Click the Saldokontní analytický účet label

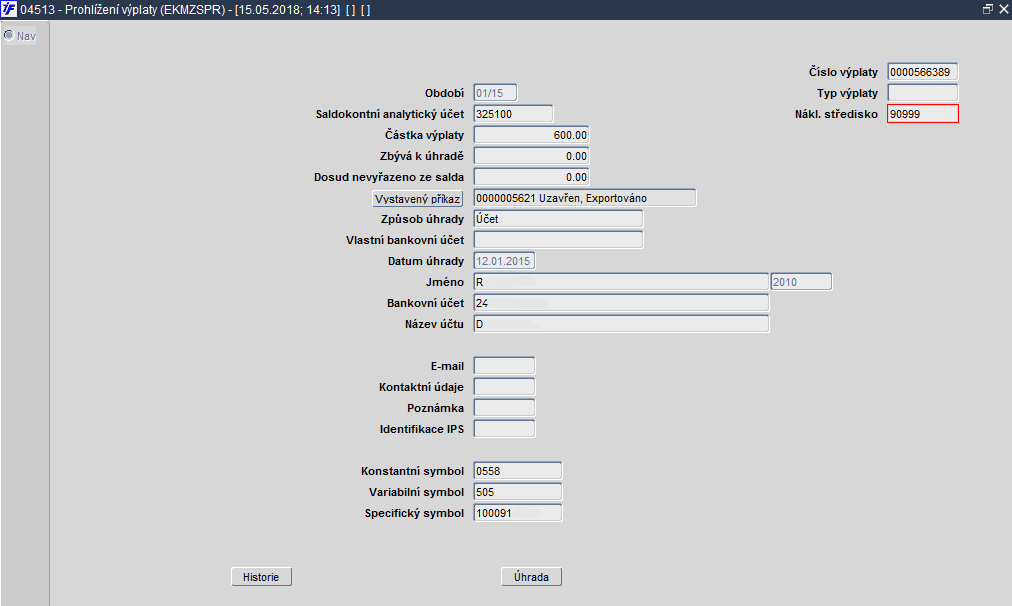(x=390, y=114)
